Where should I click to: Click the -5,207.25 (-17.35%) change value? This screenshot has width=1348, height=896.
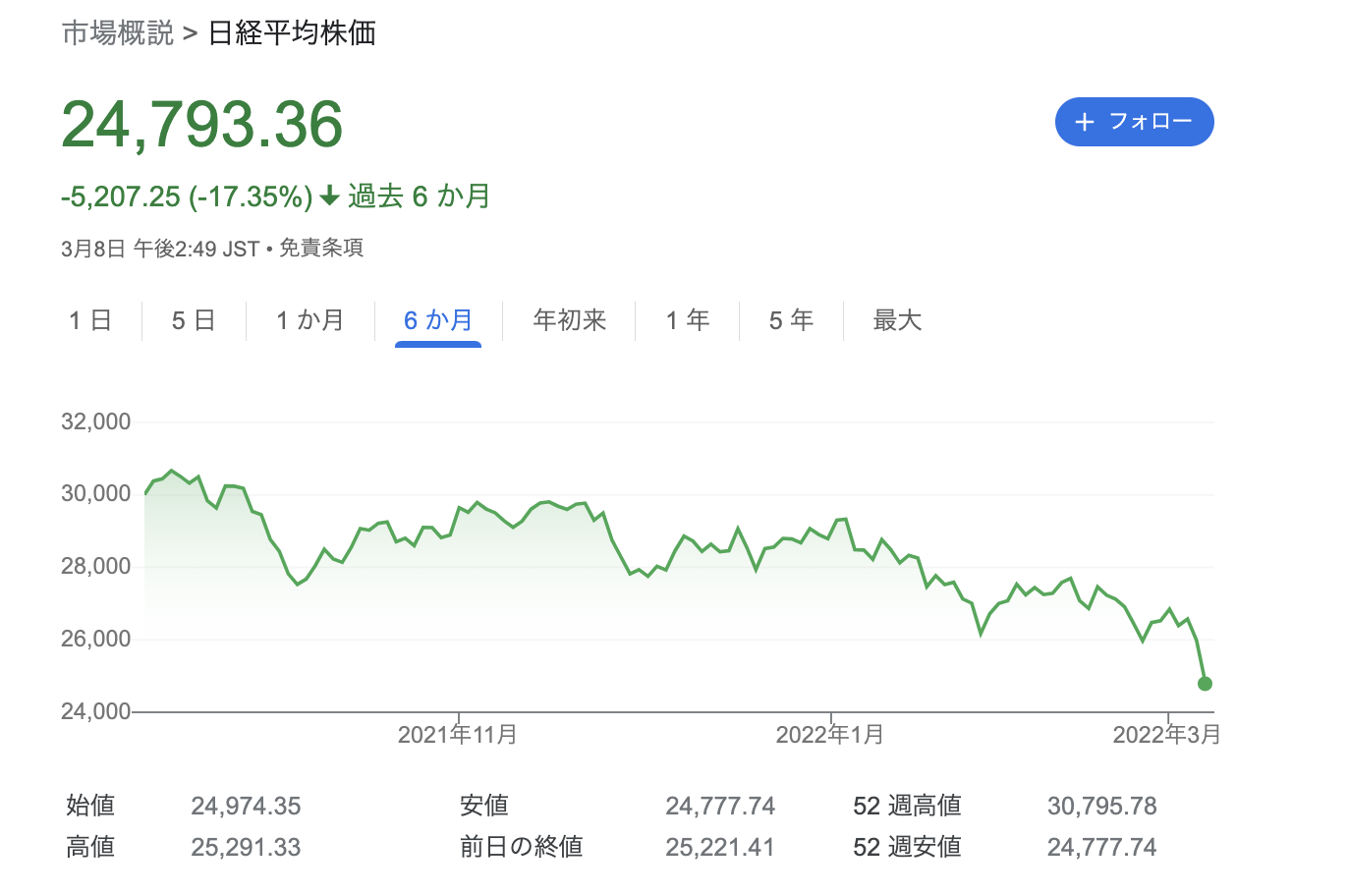187,196
